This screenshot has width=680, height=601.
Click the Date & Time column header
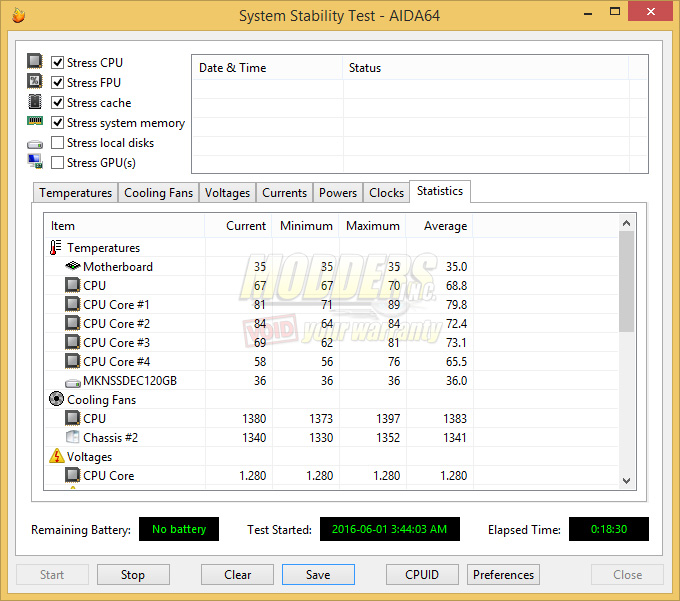pyautogui.click(x=267, y=68)
